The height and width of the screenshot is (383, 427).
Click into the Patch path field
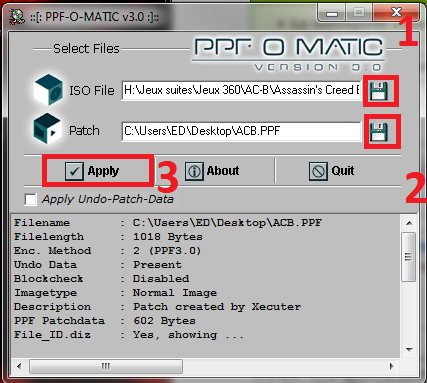241,131
